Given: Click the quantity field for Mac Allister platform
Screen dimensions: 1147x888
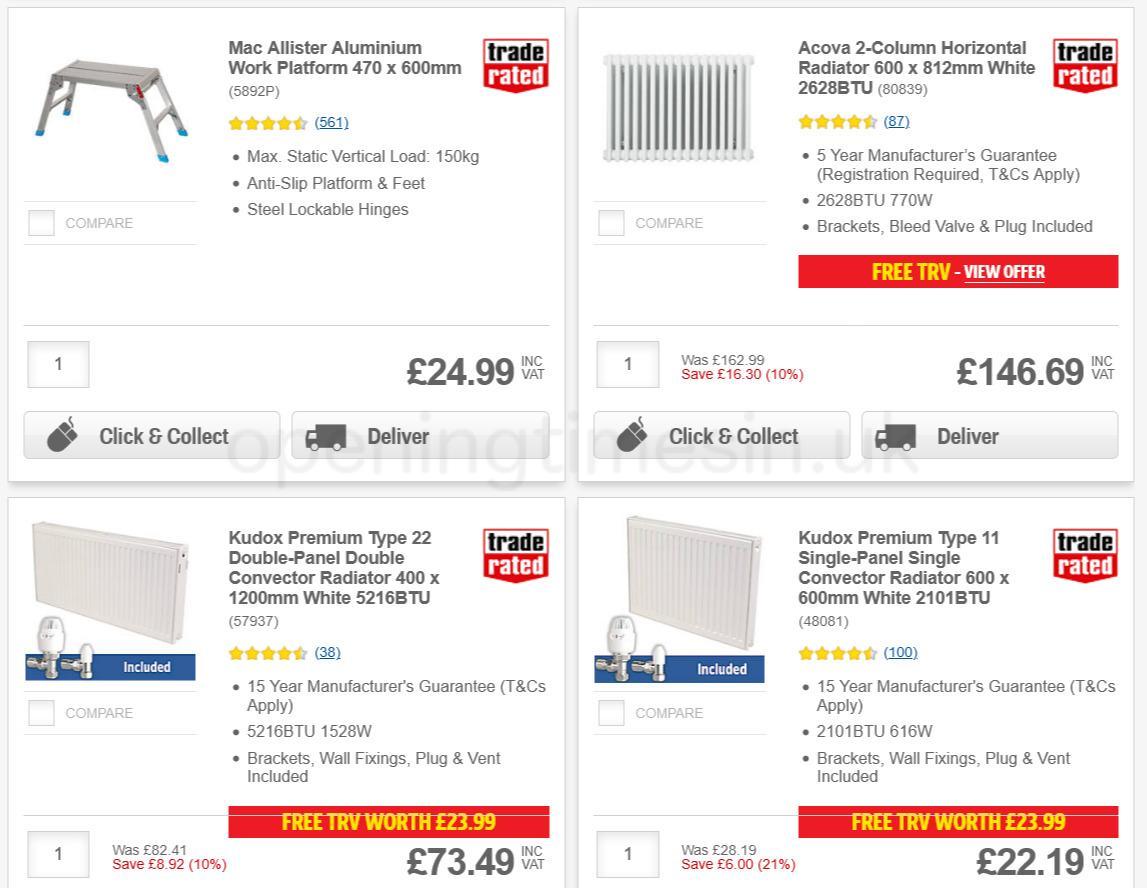Looking at the screenshot, I should (58, 364).
